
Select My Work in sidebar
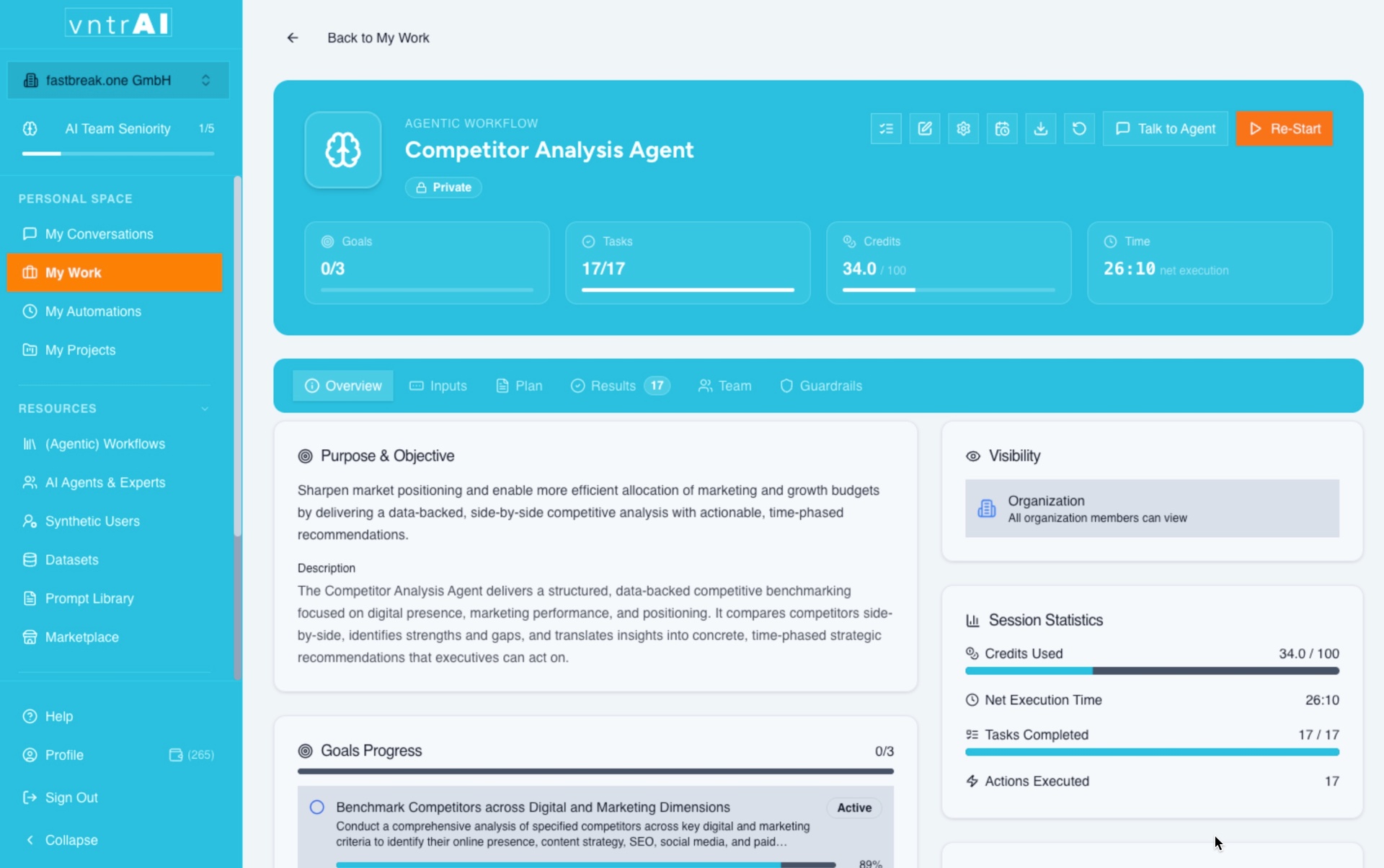[115, 273]
